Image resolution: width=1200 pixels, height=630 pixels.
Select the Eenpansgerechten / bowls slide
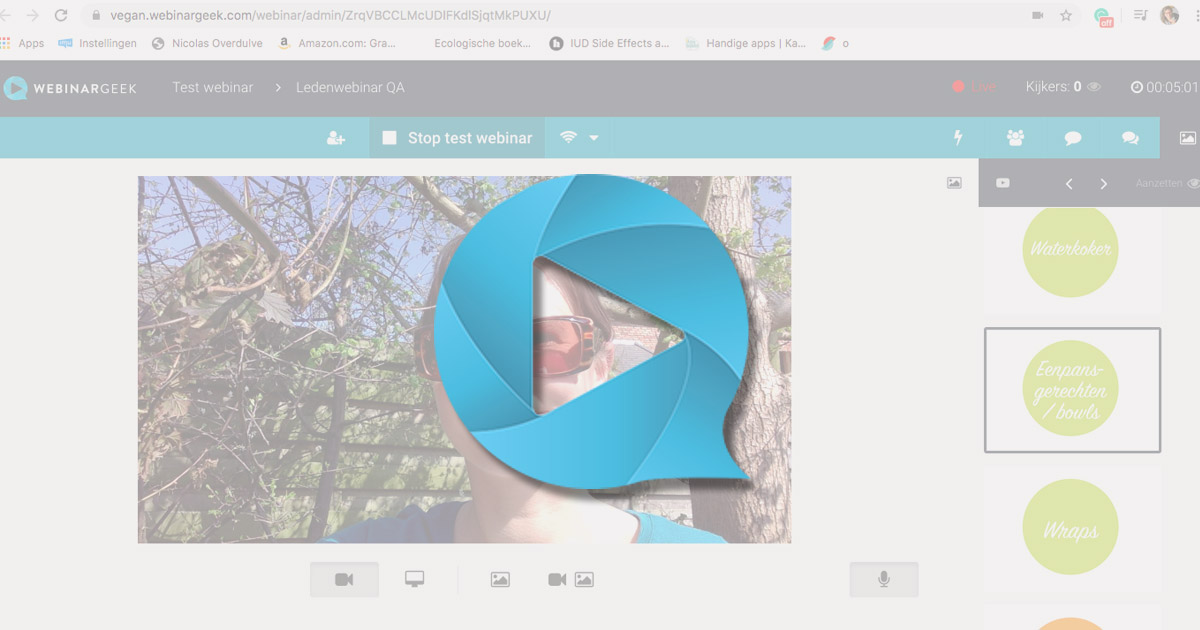tap(1072, 390)
